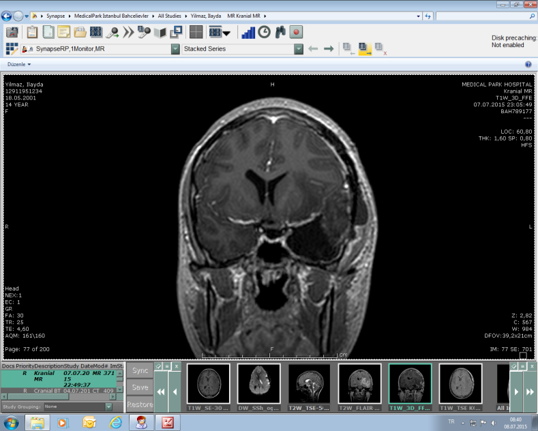
Task: Click All Studies in the breadcrumb path
Action: (169, 16)
